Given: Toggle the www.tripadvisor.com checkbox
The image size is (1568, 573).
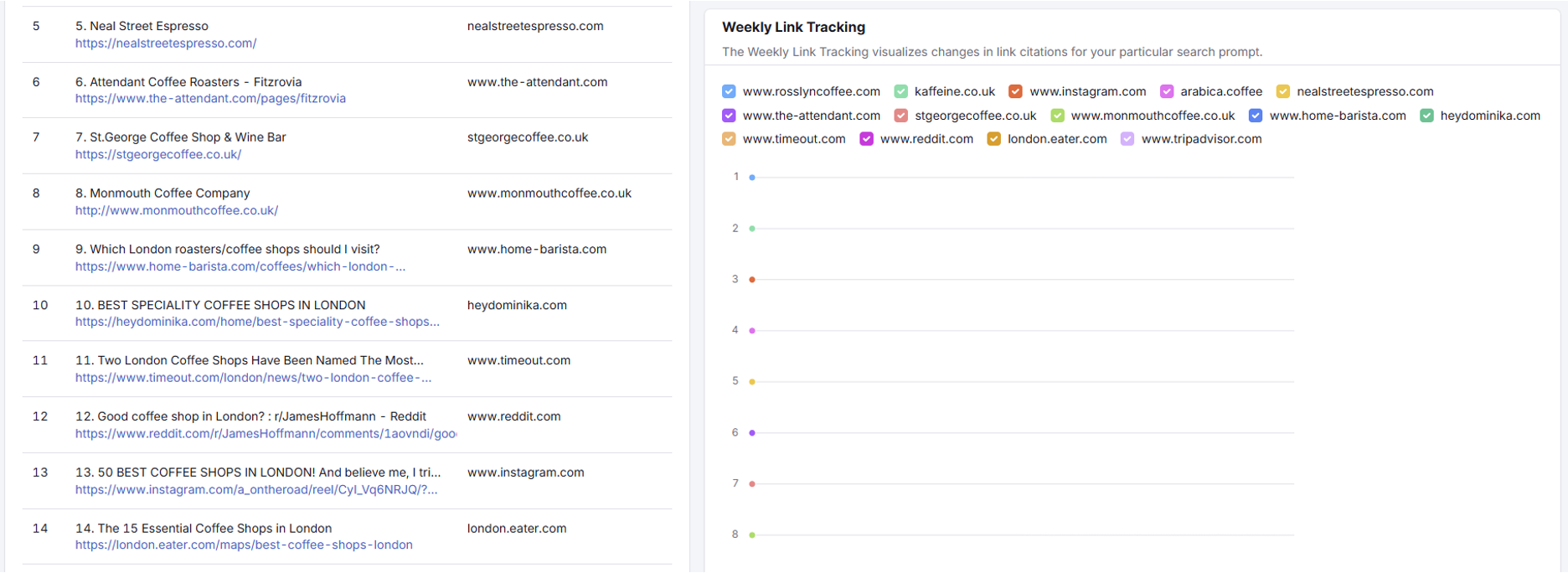Looking at the screenshot, I should pos(1127,139).
